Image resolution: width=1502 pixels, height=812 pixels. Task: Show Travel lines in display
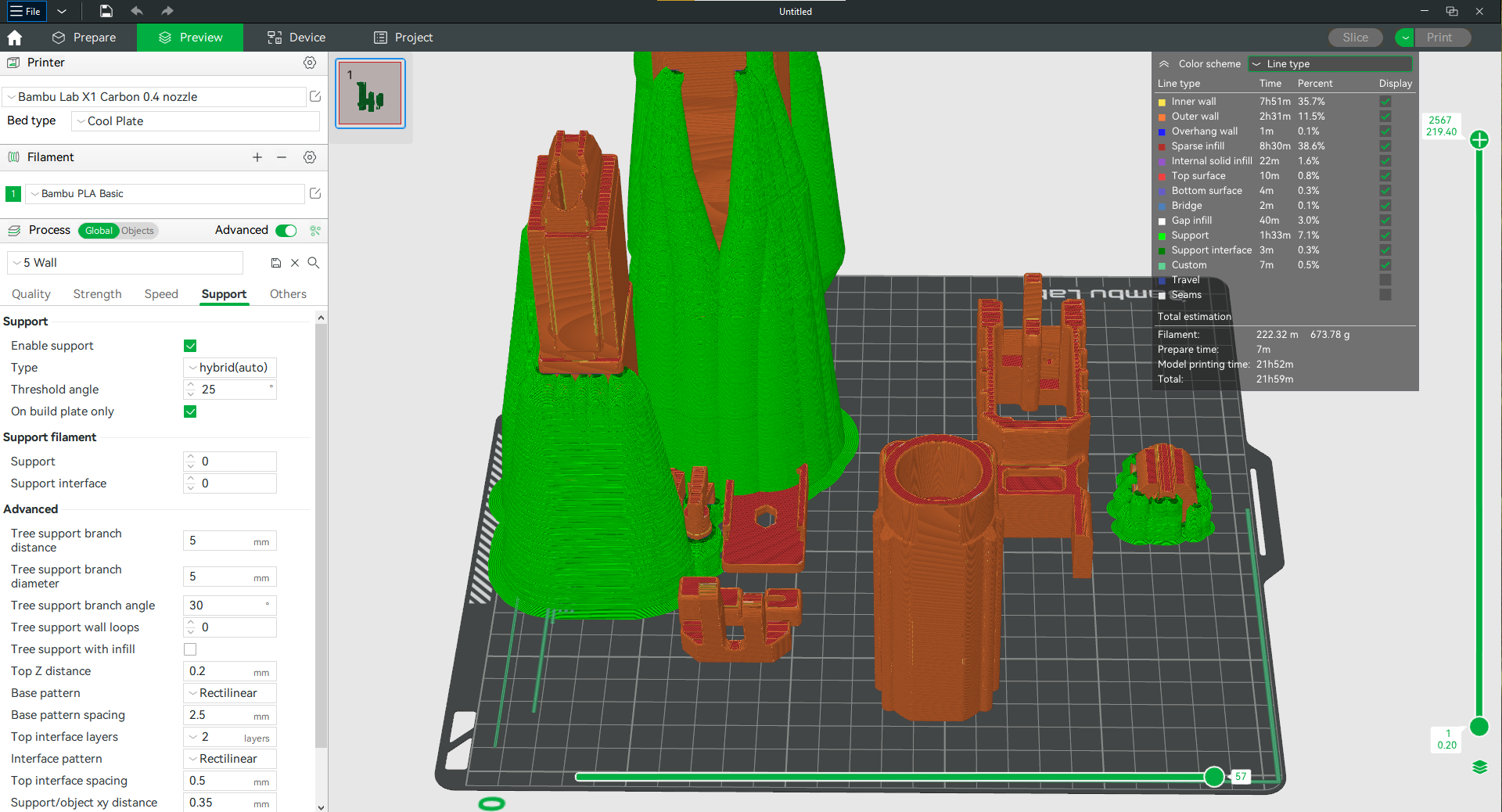pos(1385,280)
